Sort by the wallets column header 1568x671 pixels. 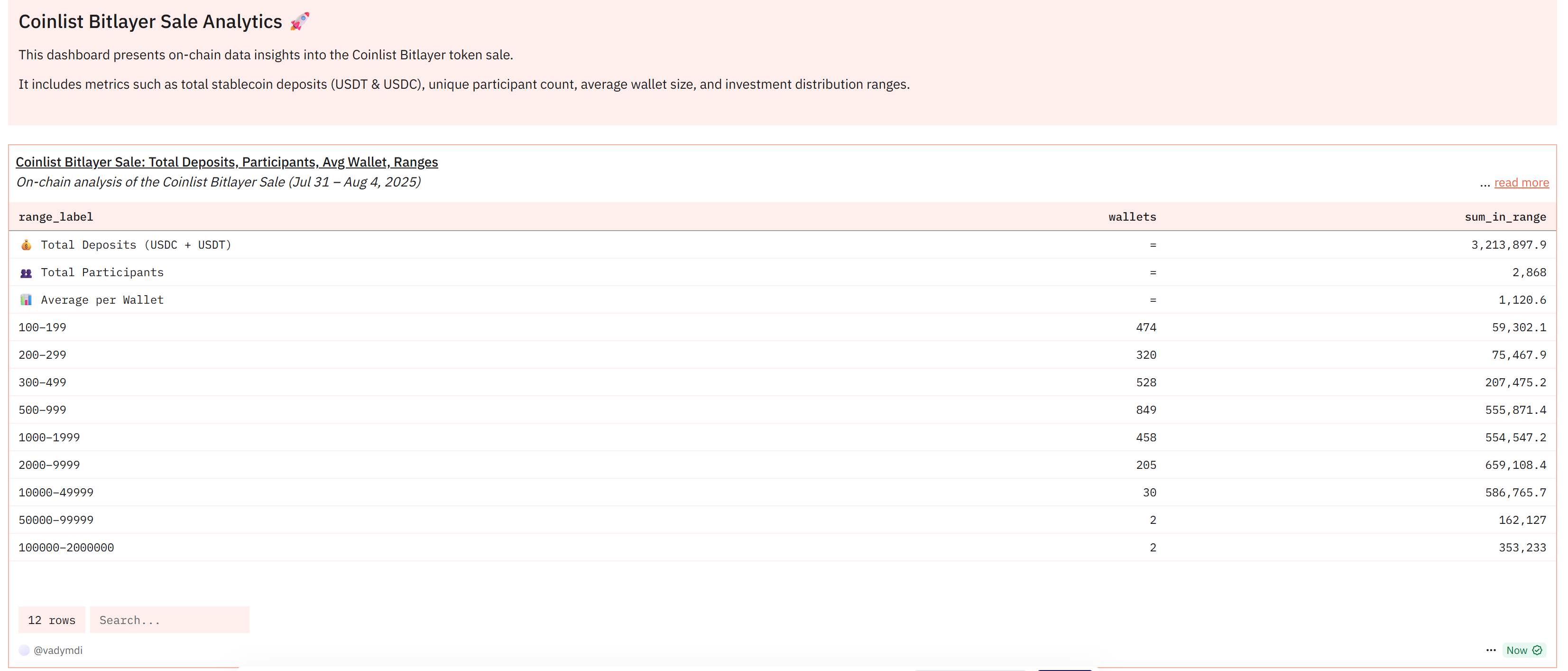1132,217
